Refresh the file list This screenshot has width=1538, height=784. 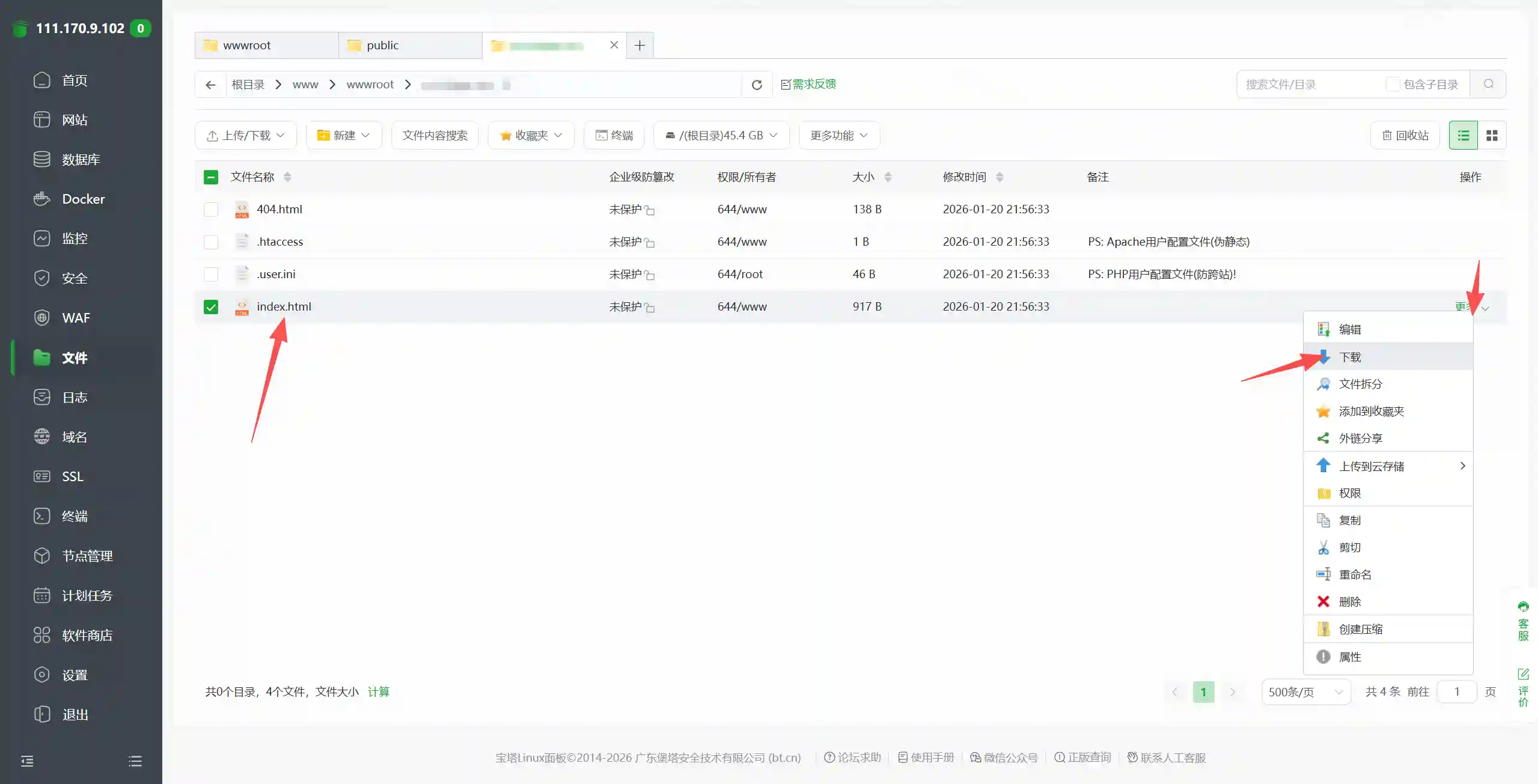(757, 85)
